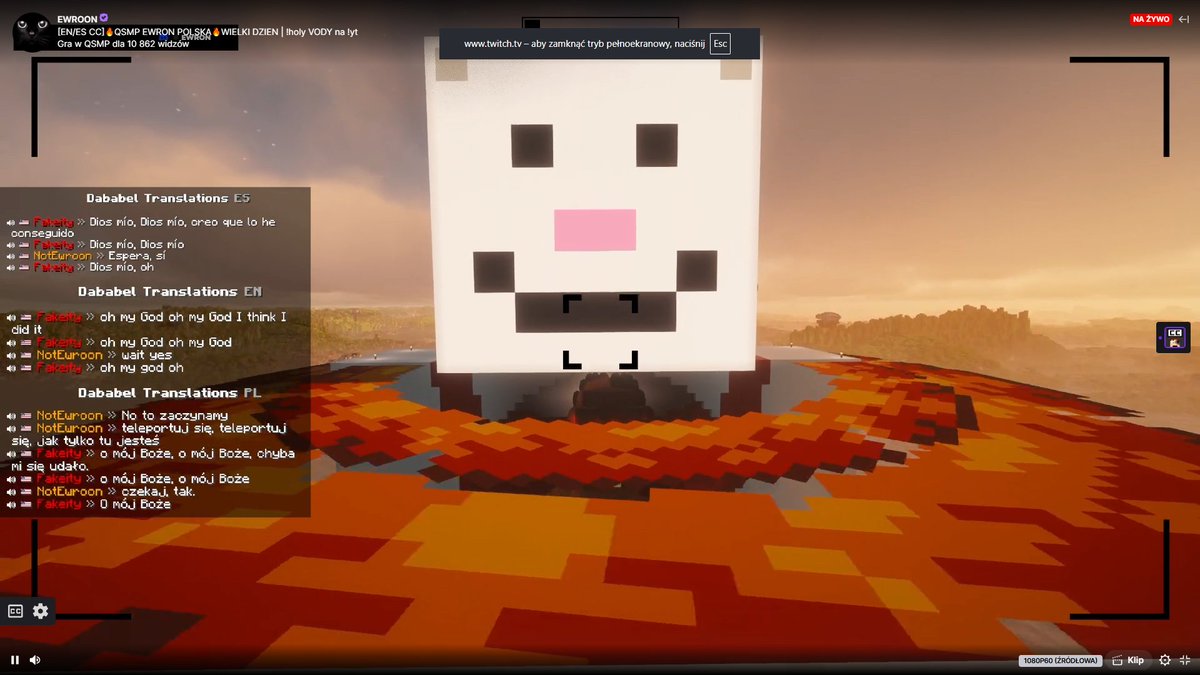Click the Dababel Translations PL heading

click(x=170, y=393)
